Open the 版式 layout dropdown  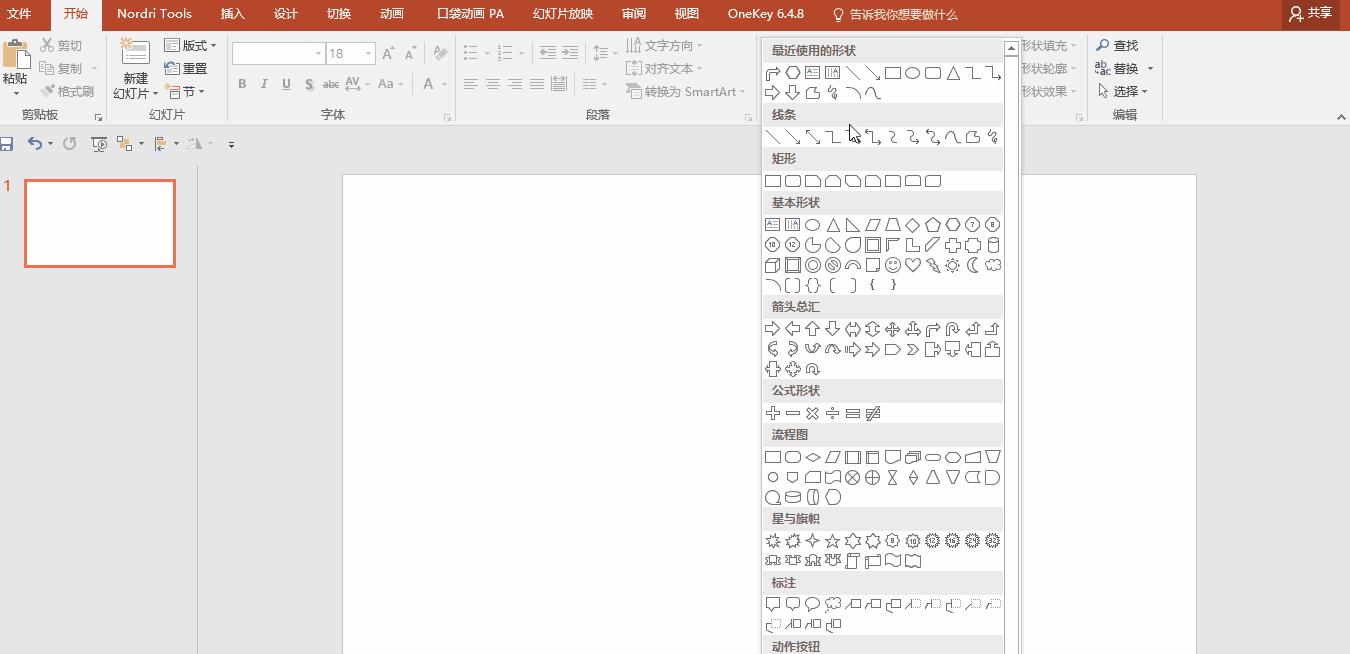click(x=190, y=45)
